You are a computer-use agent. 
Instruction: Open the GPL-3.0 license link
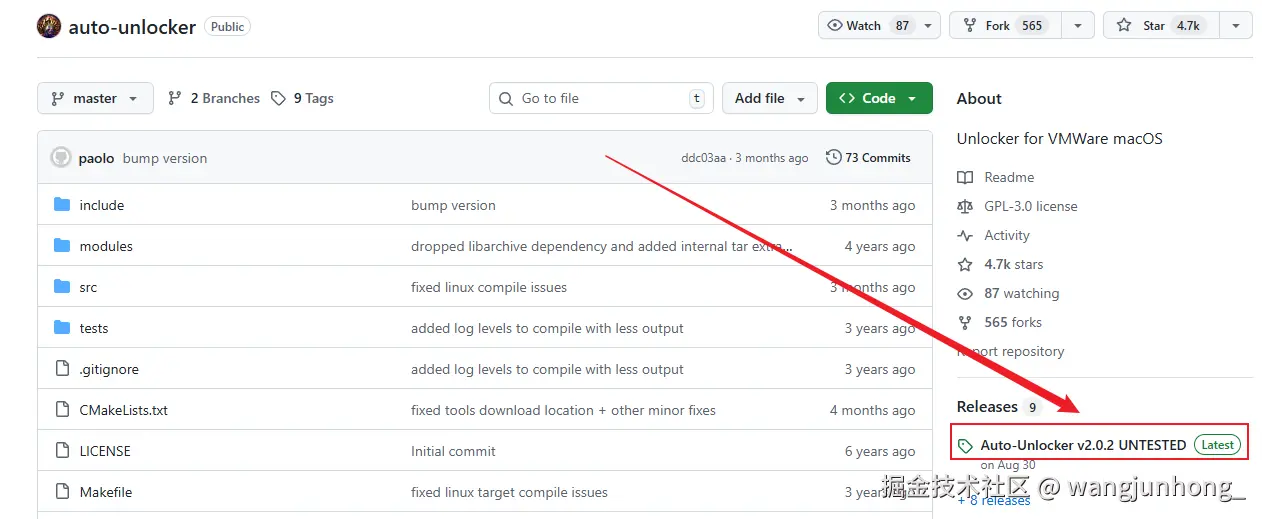point(1031,206)
